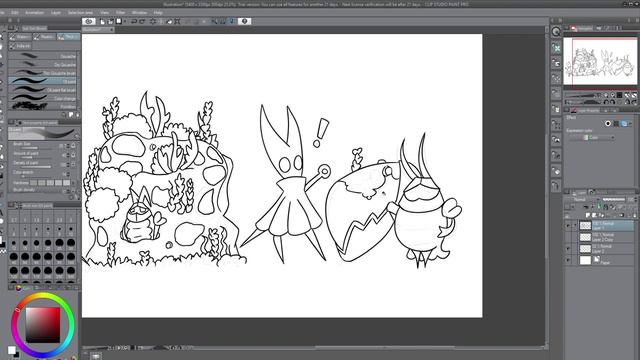Click the Delete layer trash icon
The height and width of the screenshot is (360, 640).
pyautogui.click(x=634, y=215)
